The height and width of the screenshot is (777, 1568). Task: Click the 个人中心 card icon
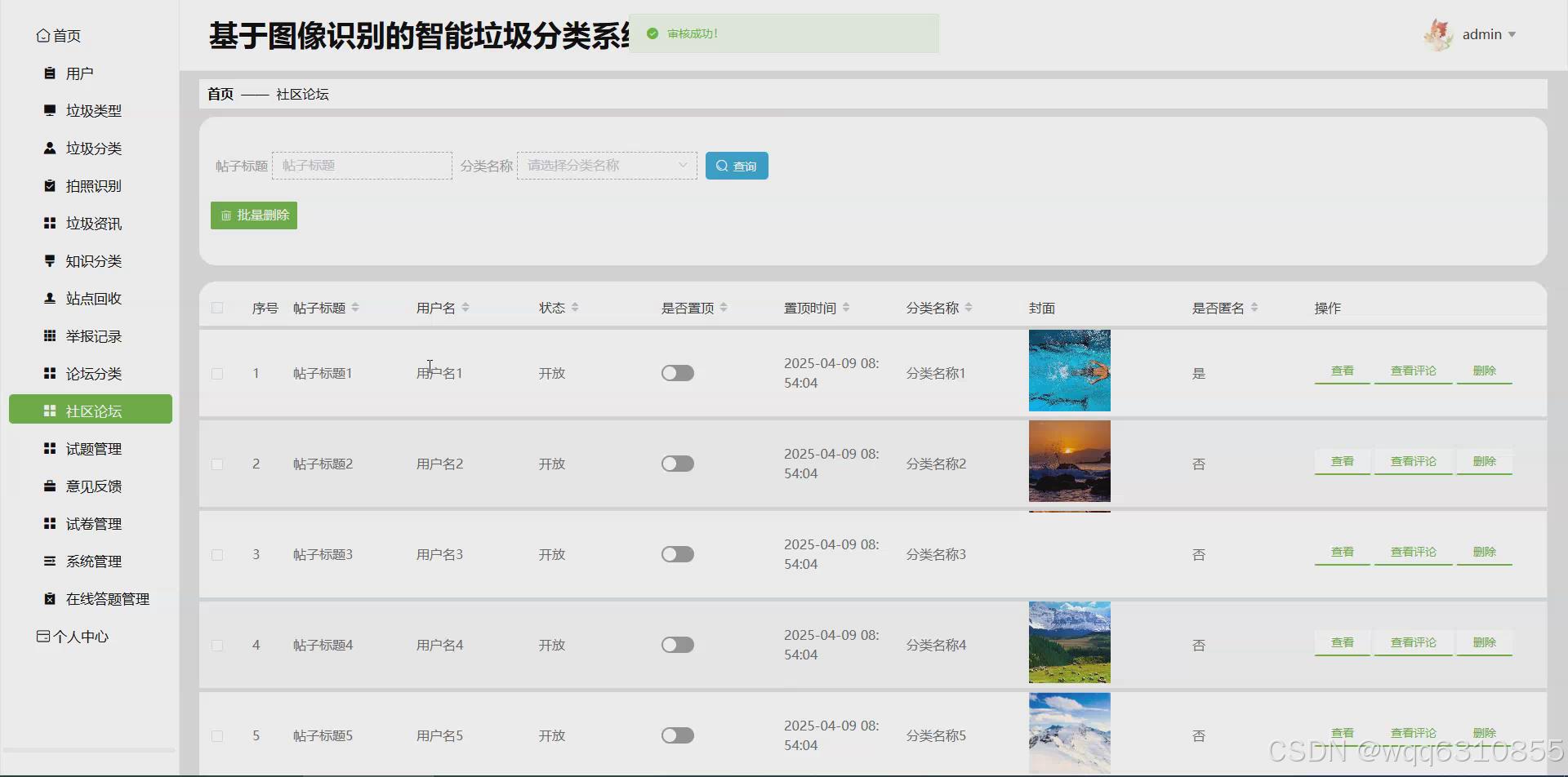[x=43, y=636]
